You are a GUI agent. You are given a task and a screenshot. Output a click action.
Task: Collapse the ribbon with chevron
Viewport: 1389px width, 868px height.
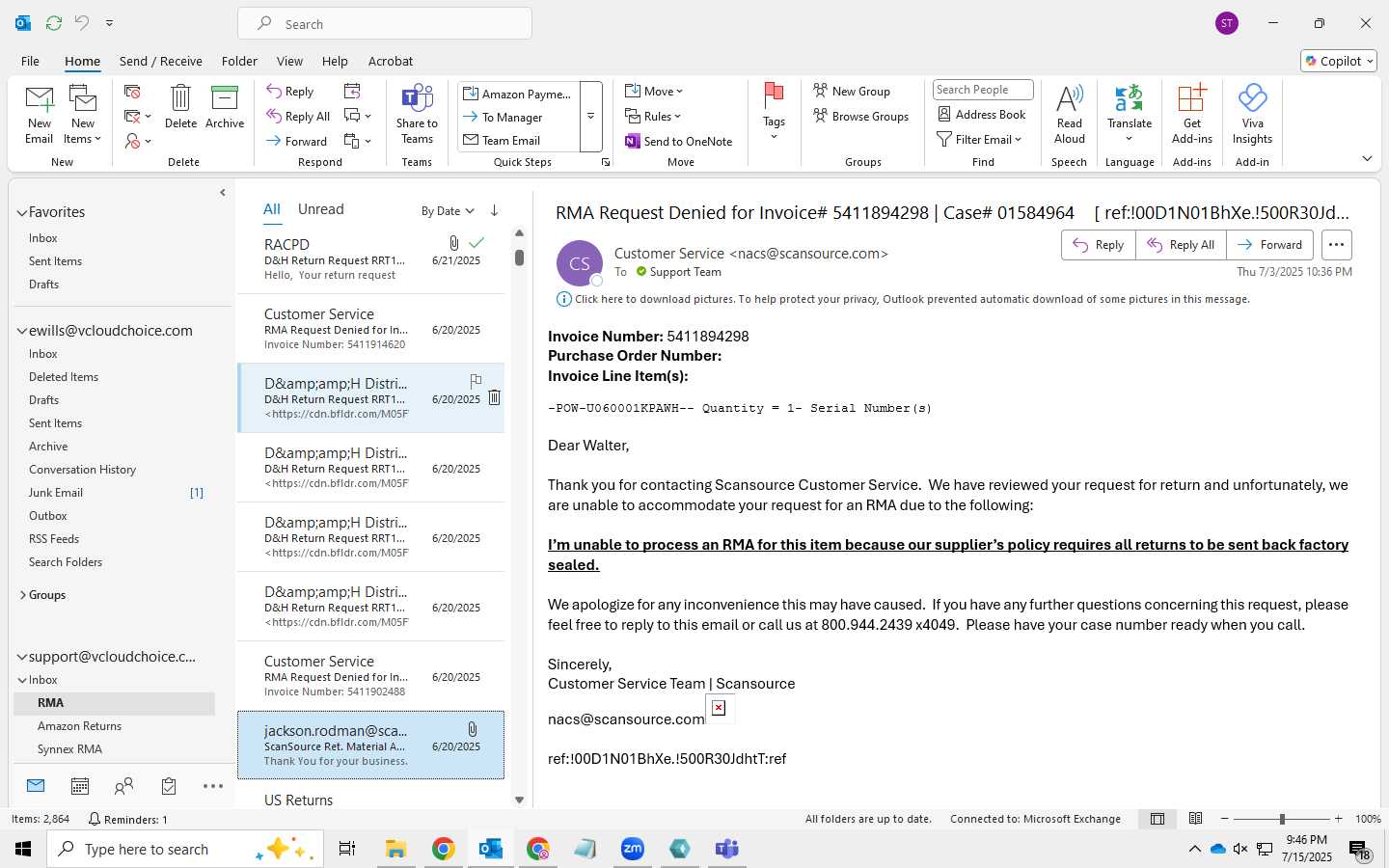click(1367, 158)
